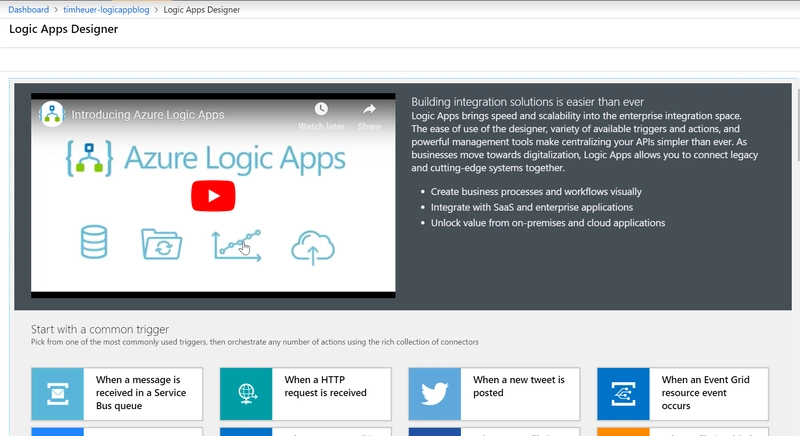
Task: Click the Logic Apps channel avatar icon
Action: pos(51,114)
